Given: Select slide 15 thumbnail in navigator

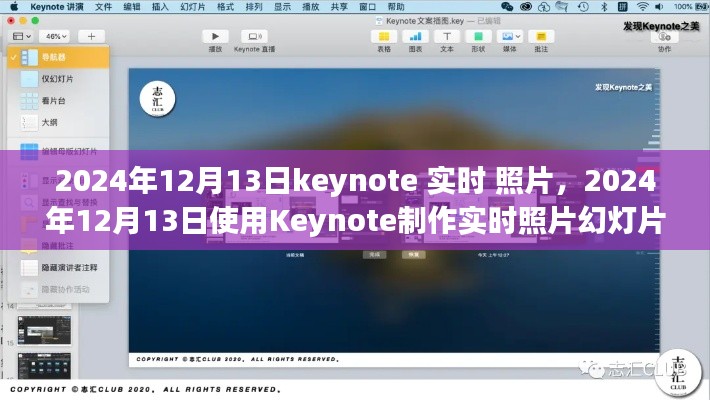Looking at the screenshot, I should point(44,331).
